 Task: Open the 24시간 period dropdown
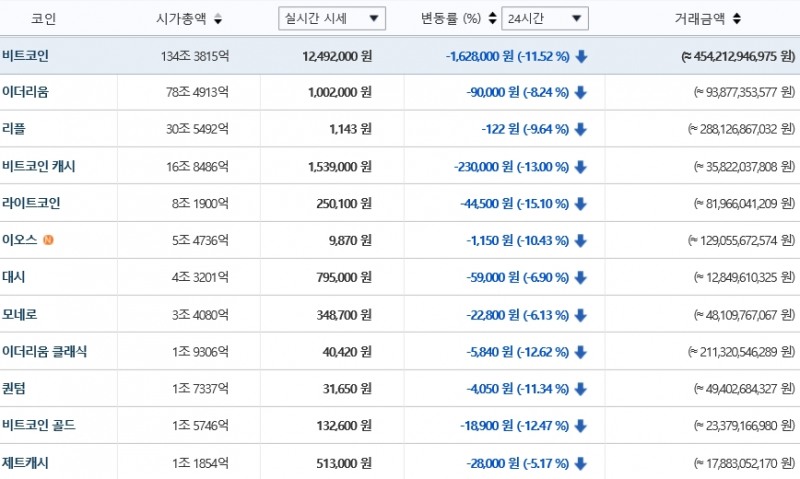(x=544, y=18)
